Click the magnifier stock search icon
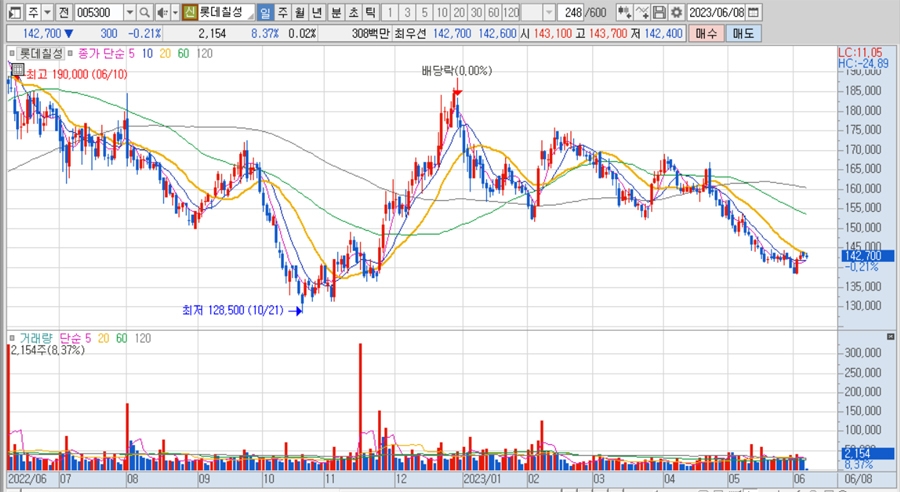The image size is (900, 492). [x=145, y=12]
